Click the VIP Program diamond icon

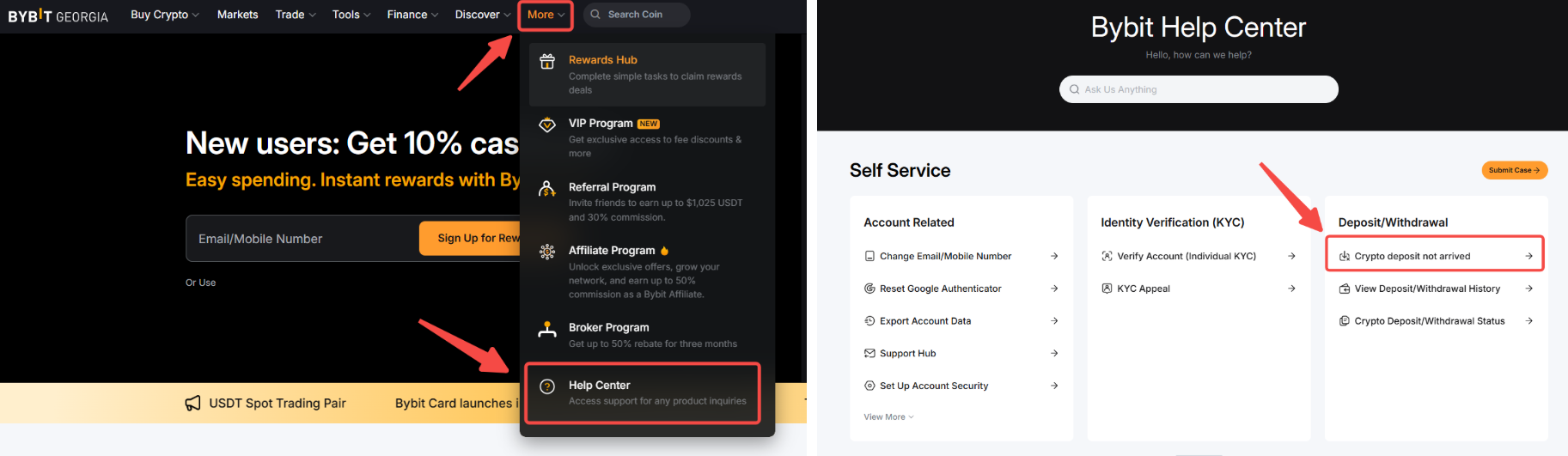coord(547,125)
